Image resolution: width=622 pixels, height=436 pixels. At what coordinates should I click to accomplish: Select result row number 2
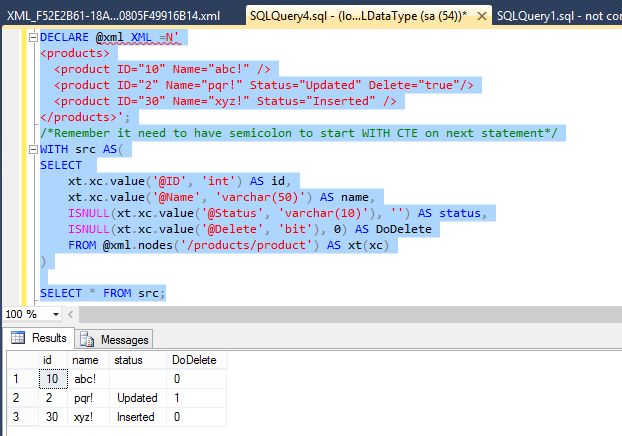click(x=23, y=398)
